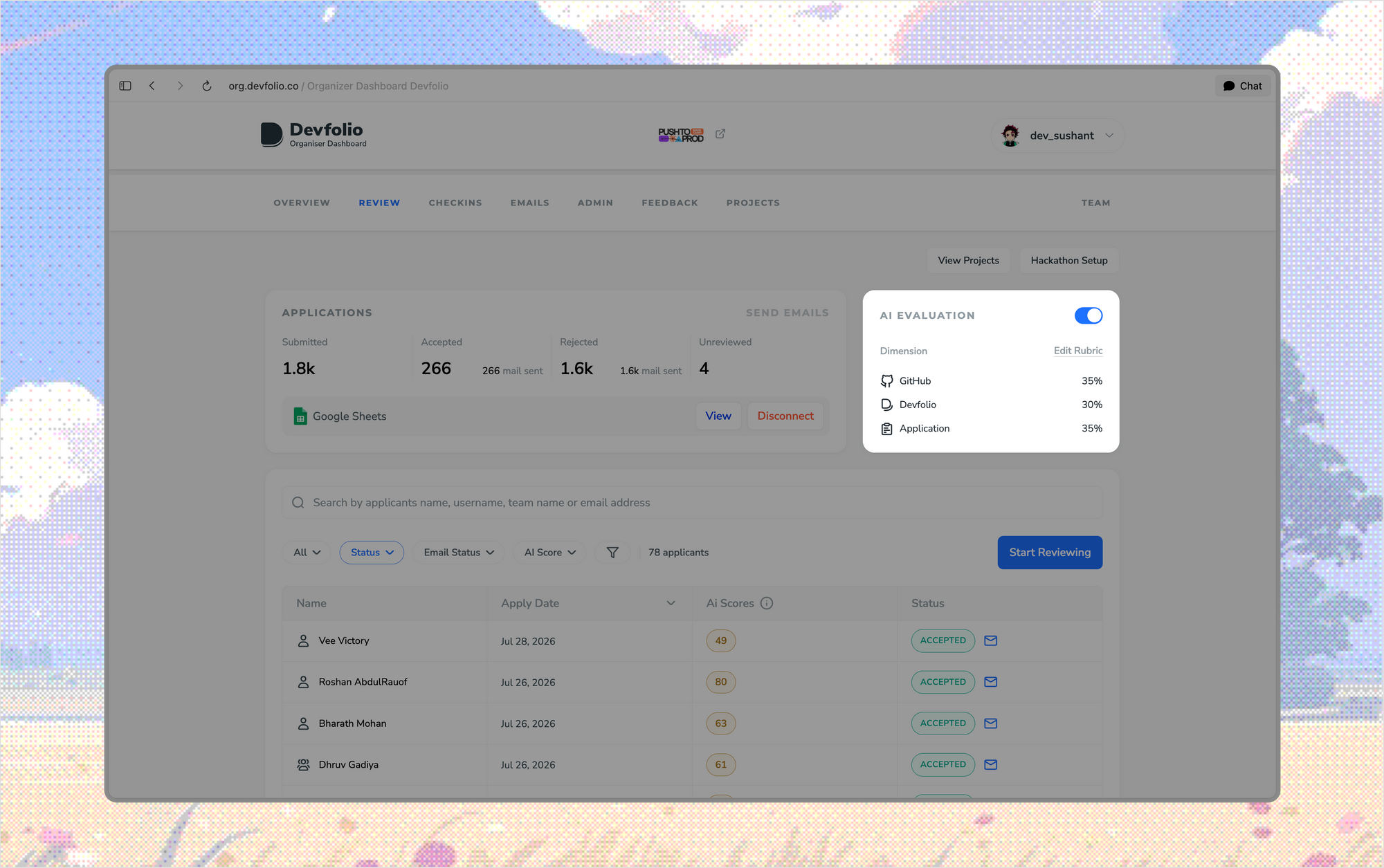Open applicant Dhruv Gadiya
Image resolution: width=1384 pixels, height=868 pixels.
[348, 765]
